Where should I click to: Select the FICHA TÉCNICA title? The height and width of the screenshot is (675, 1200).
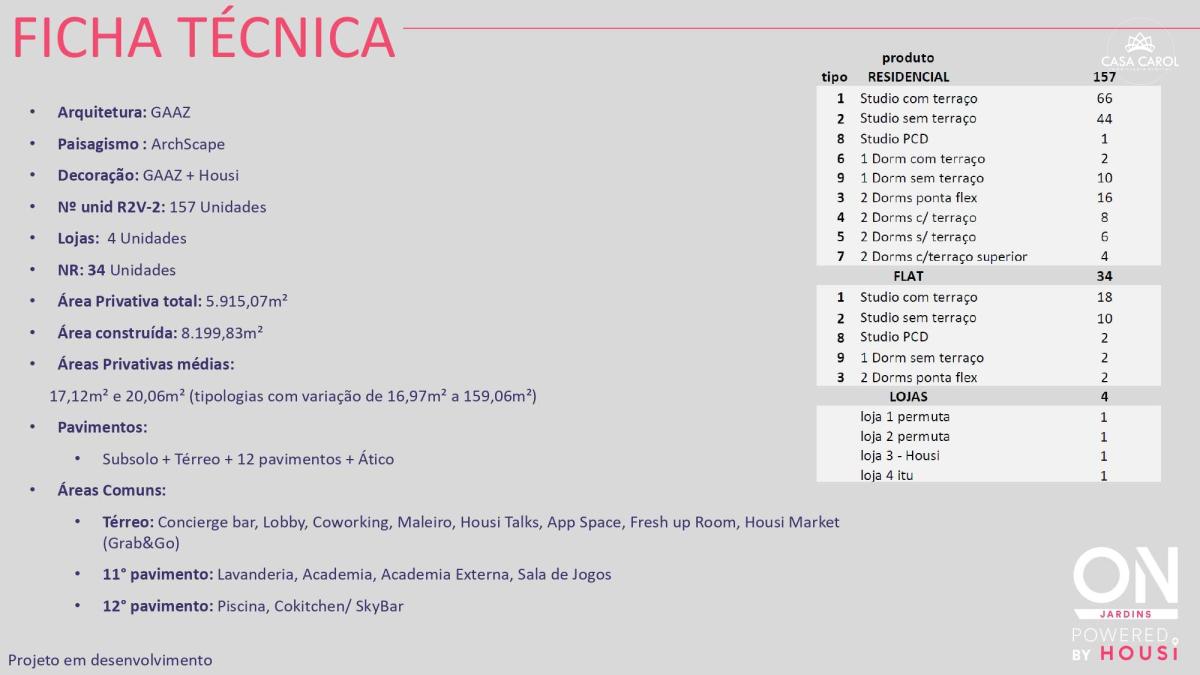tap(204, 38)
